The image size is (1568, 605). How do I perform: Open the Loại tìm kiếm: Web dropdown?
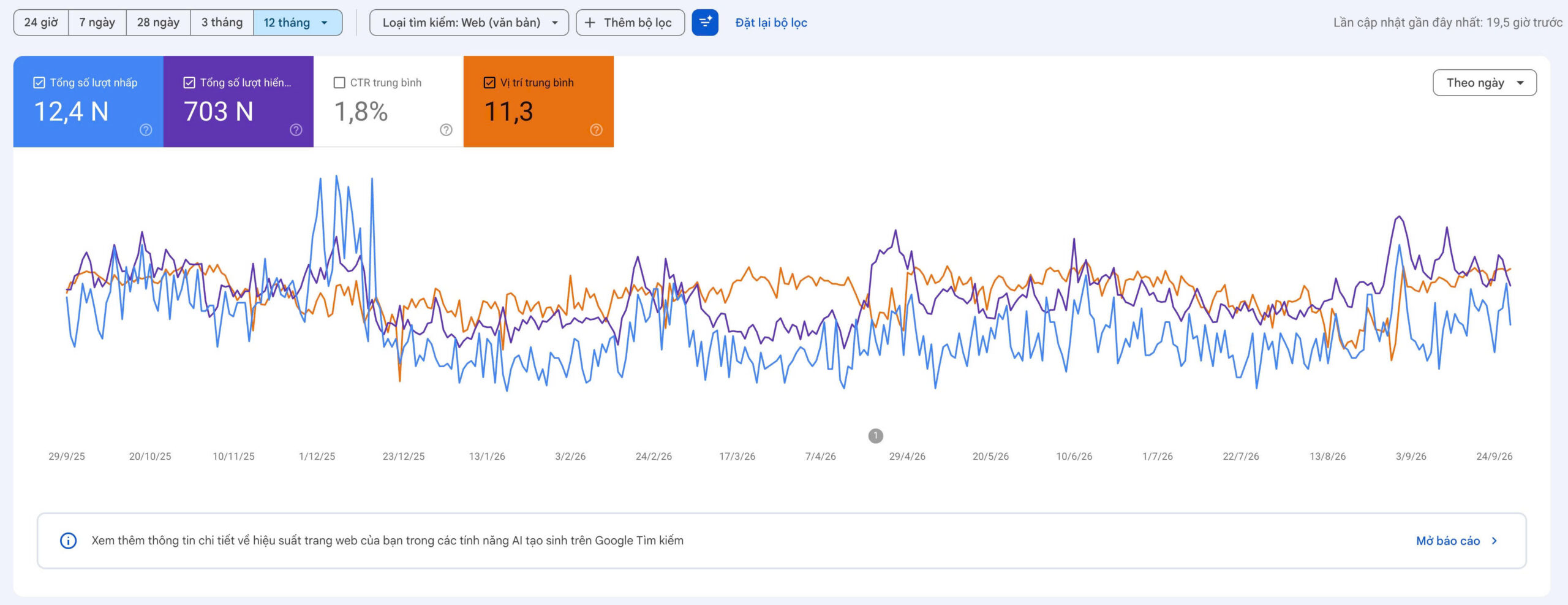pos(469,23)
